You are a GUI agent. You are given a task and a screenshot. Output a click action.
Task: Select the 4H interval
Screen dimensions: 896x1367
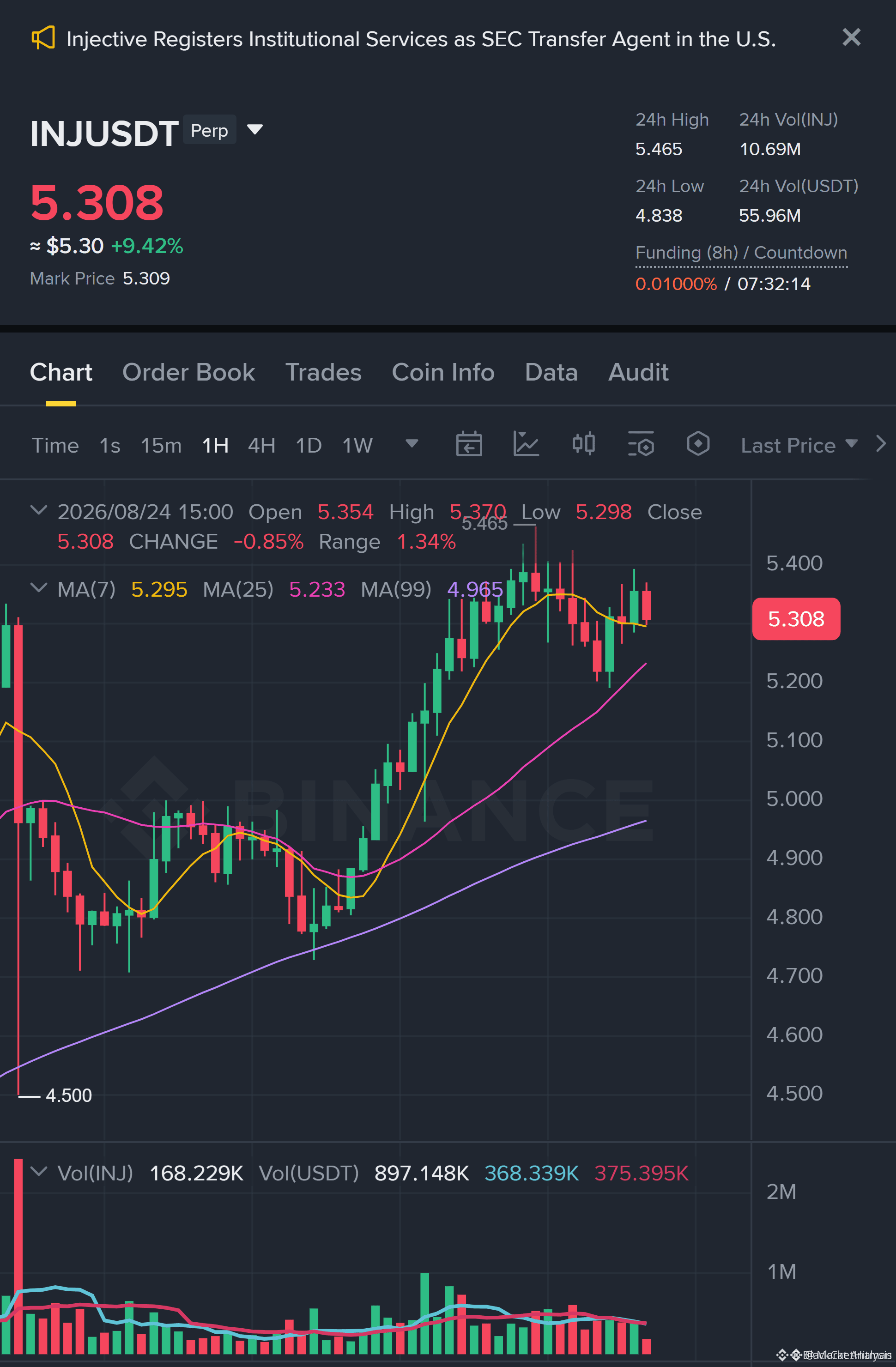[x=261, y=445]
